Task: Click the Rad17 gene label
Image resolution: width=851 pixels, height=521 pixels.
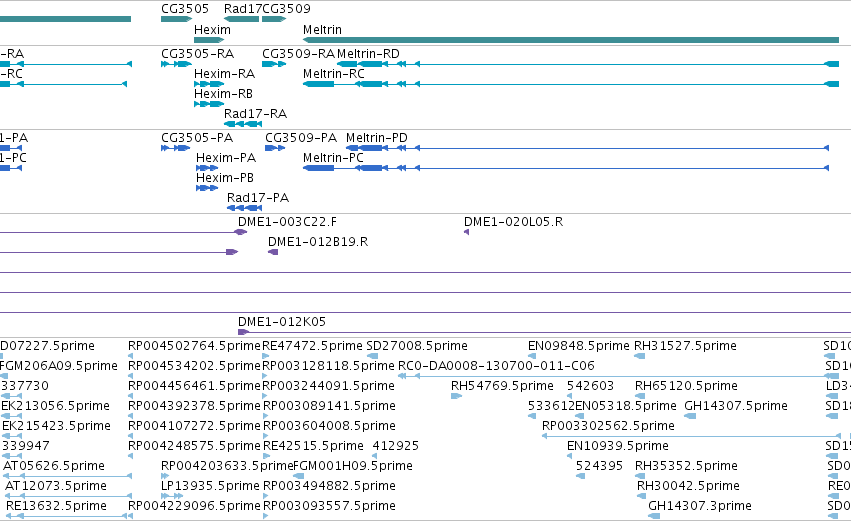Action: tap(243, 9)
